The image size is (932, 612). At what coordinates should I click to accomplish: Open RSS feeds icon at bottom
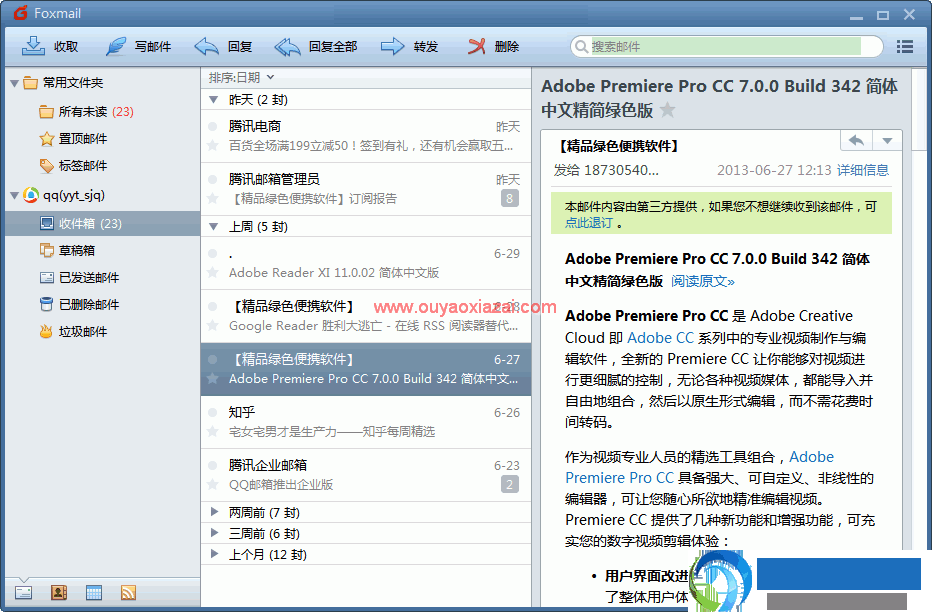pyautogui.click(x=128, y=592)
